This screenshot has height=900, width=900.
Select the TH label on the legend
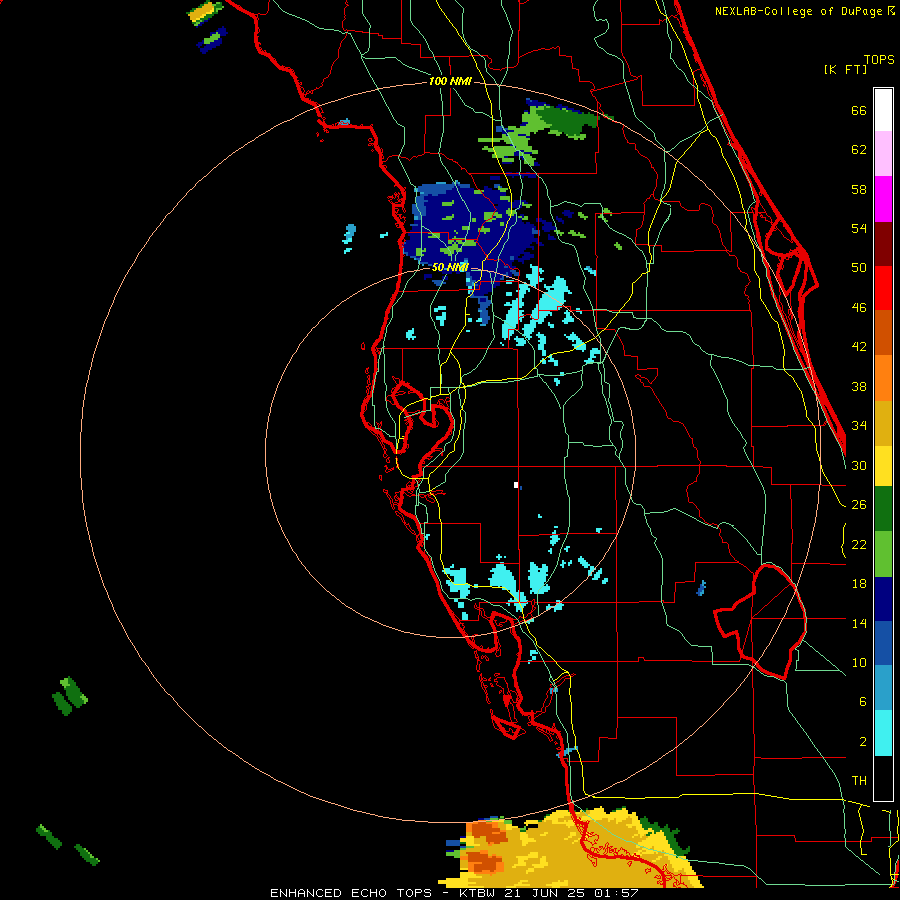[x=859, y=781]
